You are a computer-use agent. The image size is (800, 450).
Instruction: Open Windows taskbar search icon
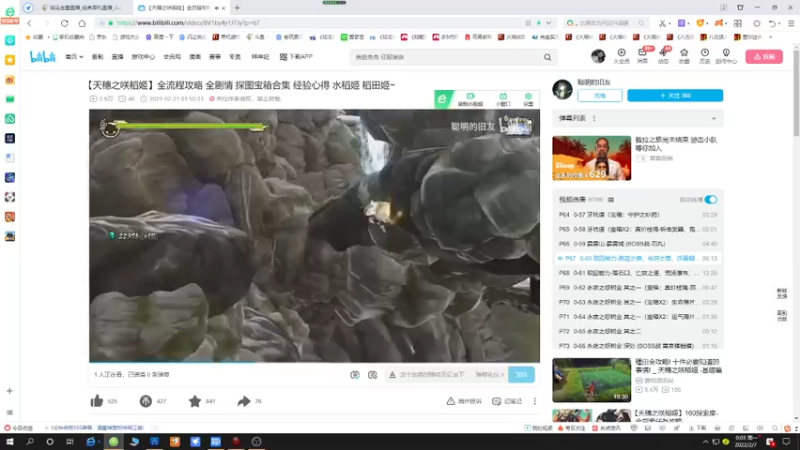tap(30, 441)
